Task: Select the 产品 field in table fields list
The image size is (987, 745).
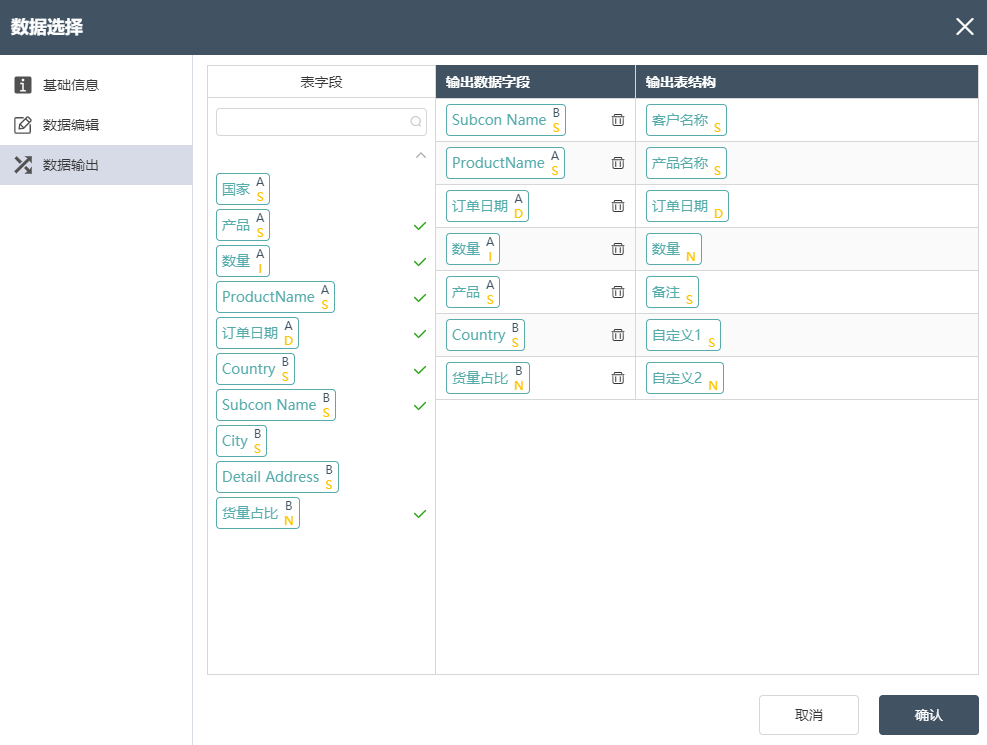Action: coord(243,225)
